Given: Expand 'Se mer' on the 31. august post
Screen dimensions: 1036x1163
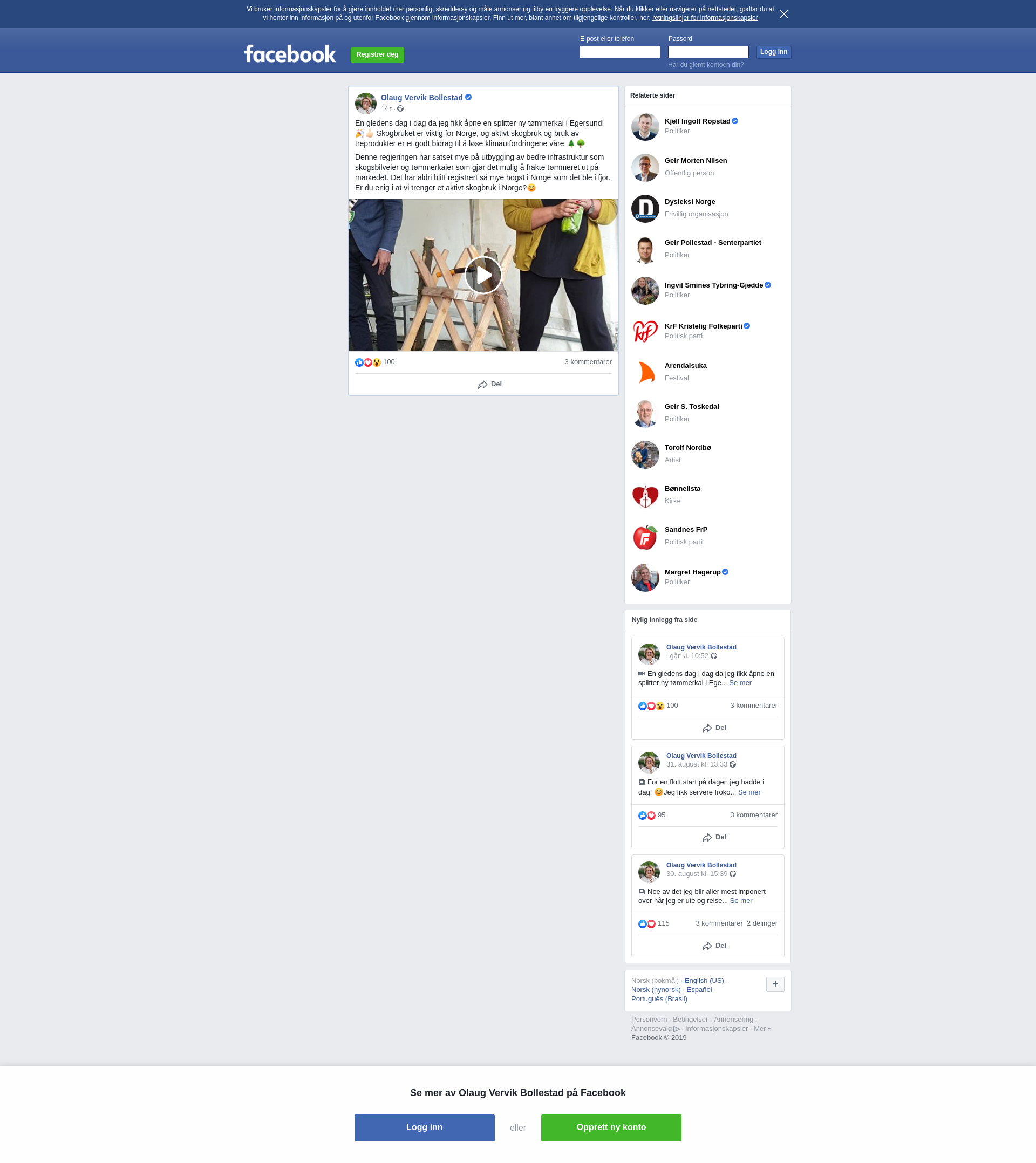Looking at the screenshot, I should (749, 792).
